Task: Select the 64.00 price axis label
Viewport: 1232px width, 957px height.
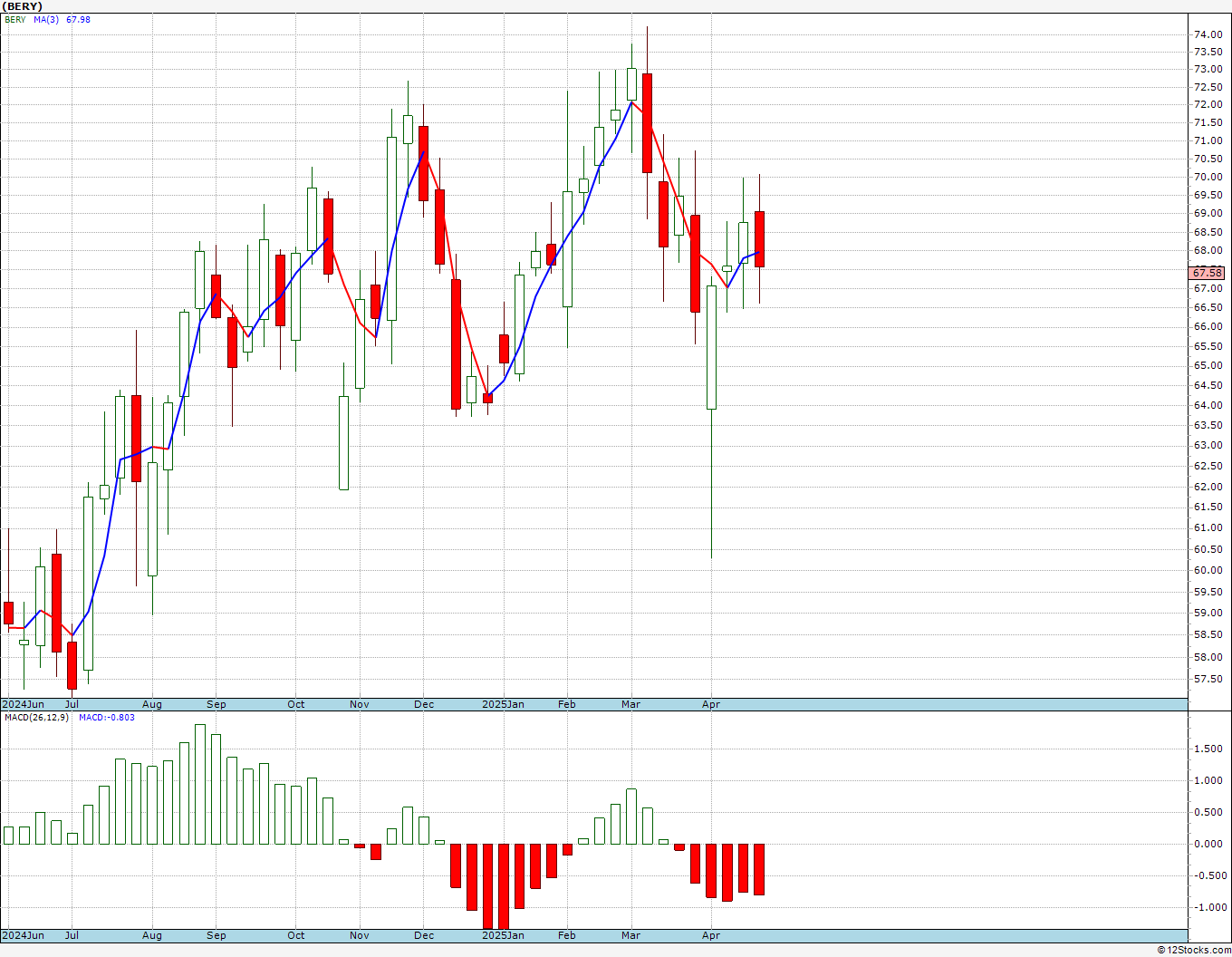Action: (x=1208, y=406)
